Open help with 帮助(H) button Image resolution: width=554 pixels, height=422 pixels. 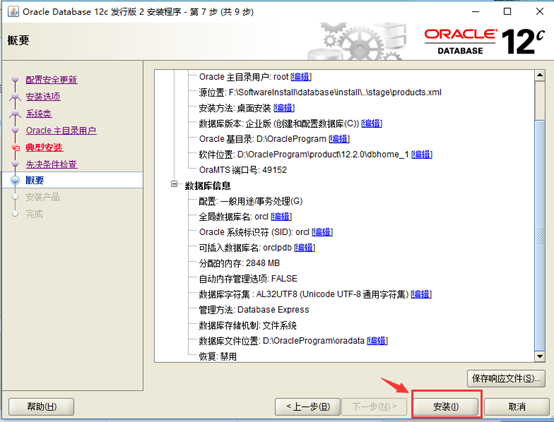[41, 407]
